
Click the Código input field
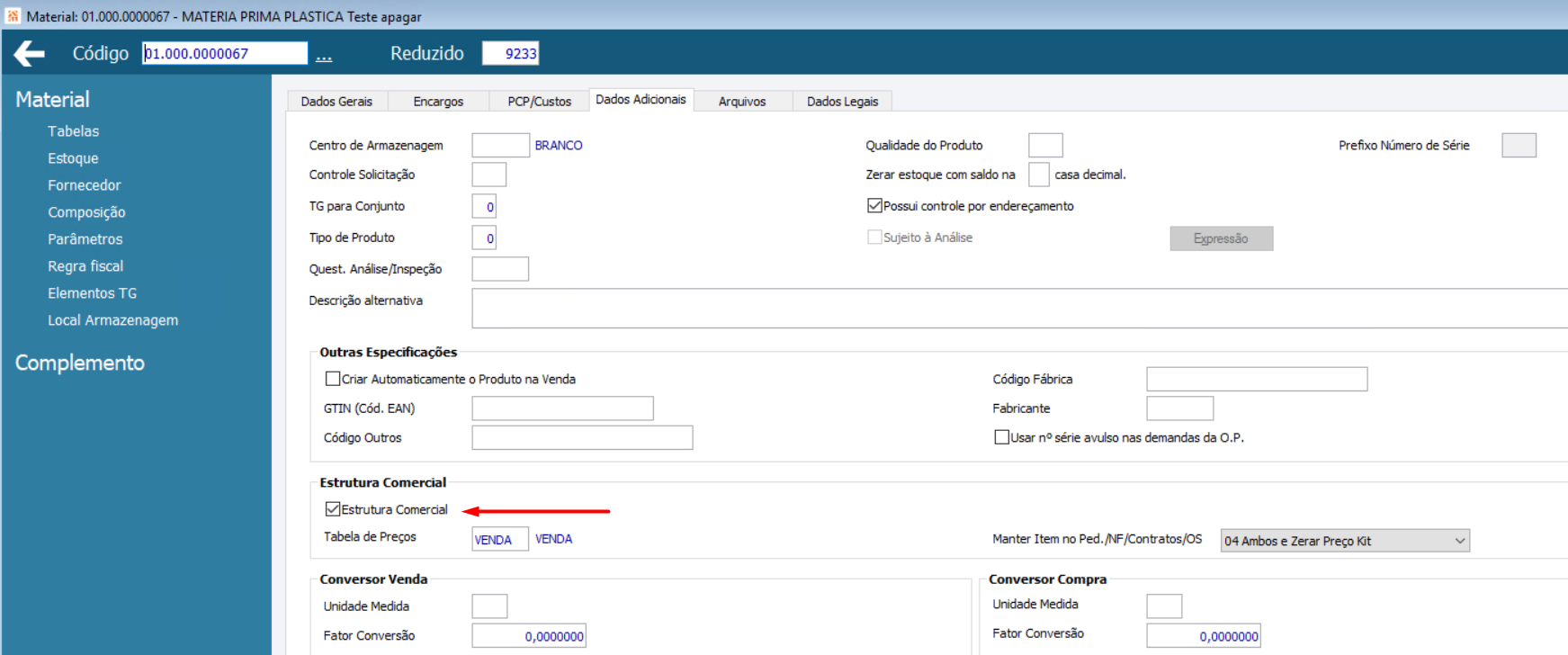click(225, 53)
